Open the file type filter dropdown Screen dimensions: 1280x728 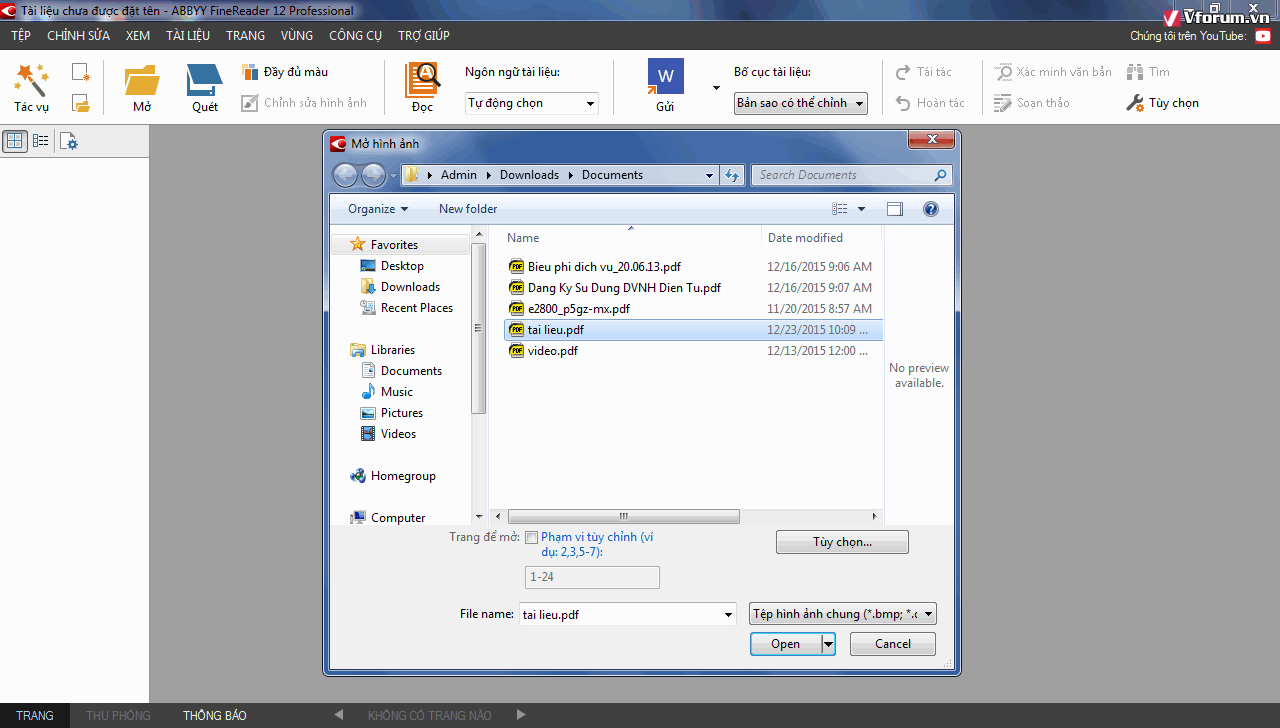coord(843,614)
